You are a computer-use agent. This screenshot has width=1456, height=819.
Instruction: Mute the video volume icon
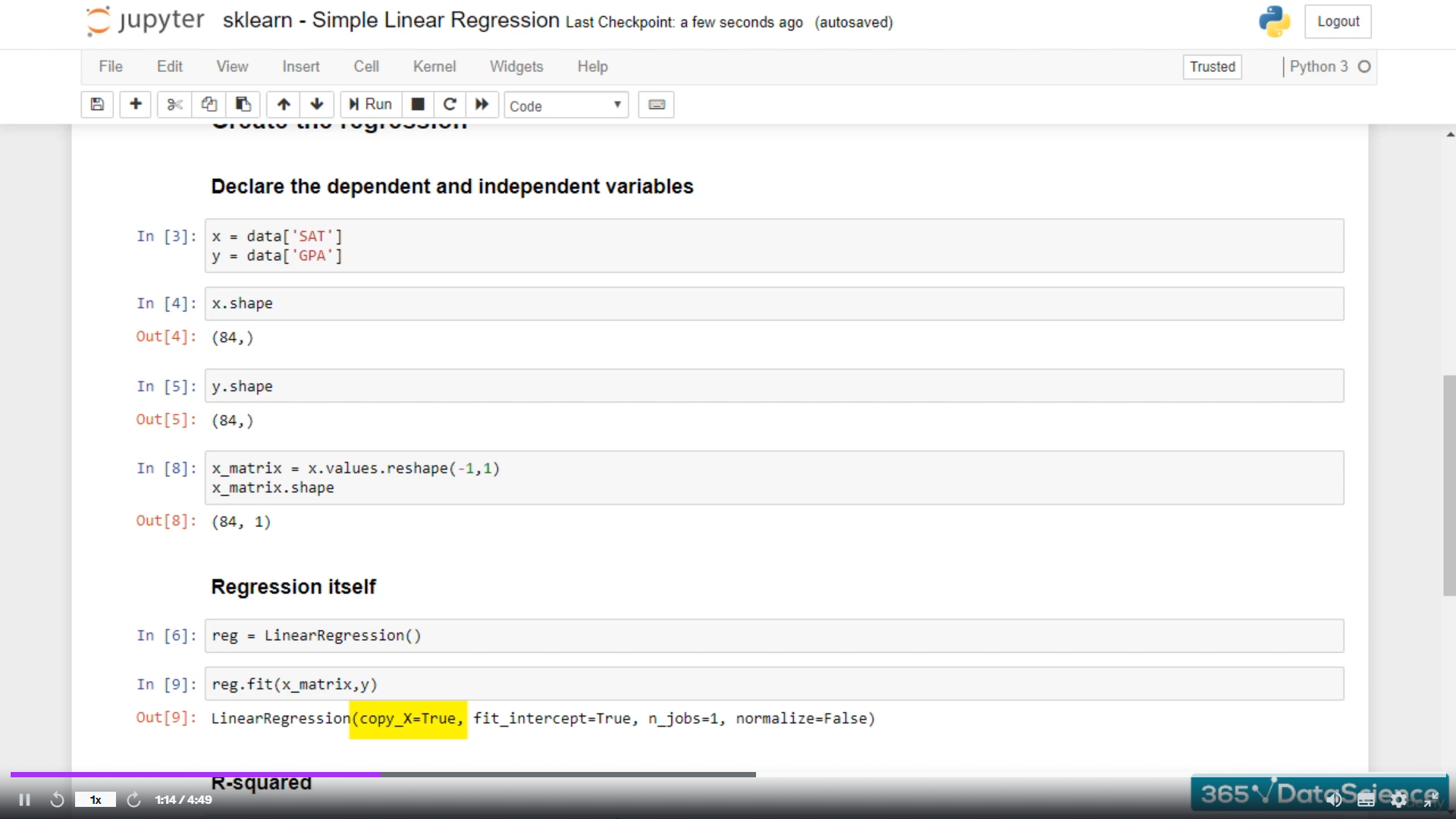1334,799
